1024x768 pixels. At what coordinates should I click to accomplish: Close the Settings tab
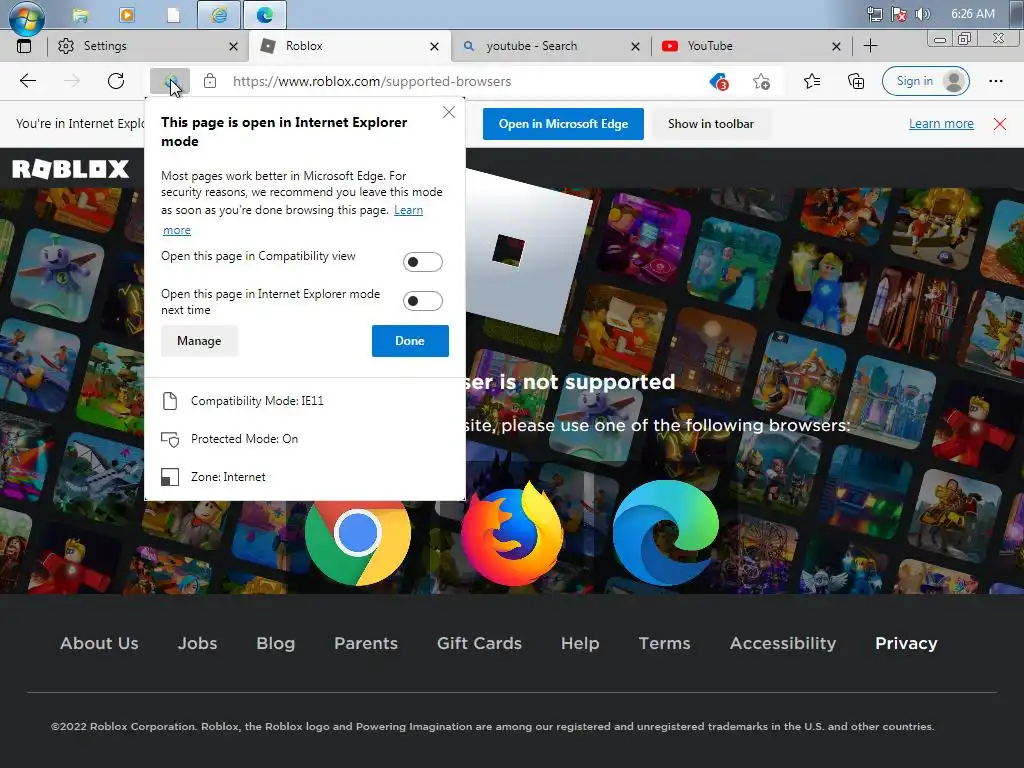pos(233,46)
